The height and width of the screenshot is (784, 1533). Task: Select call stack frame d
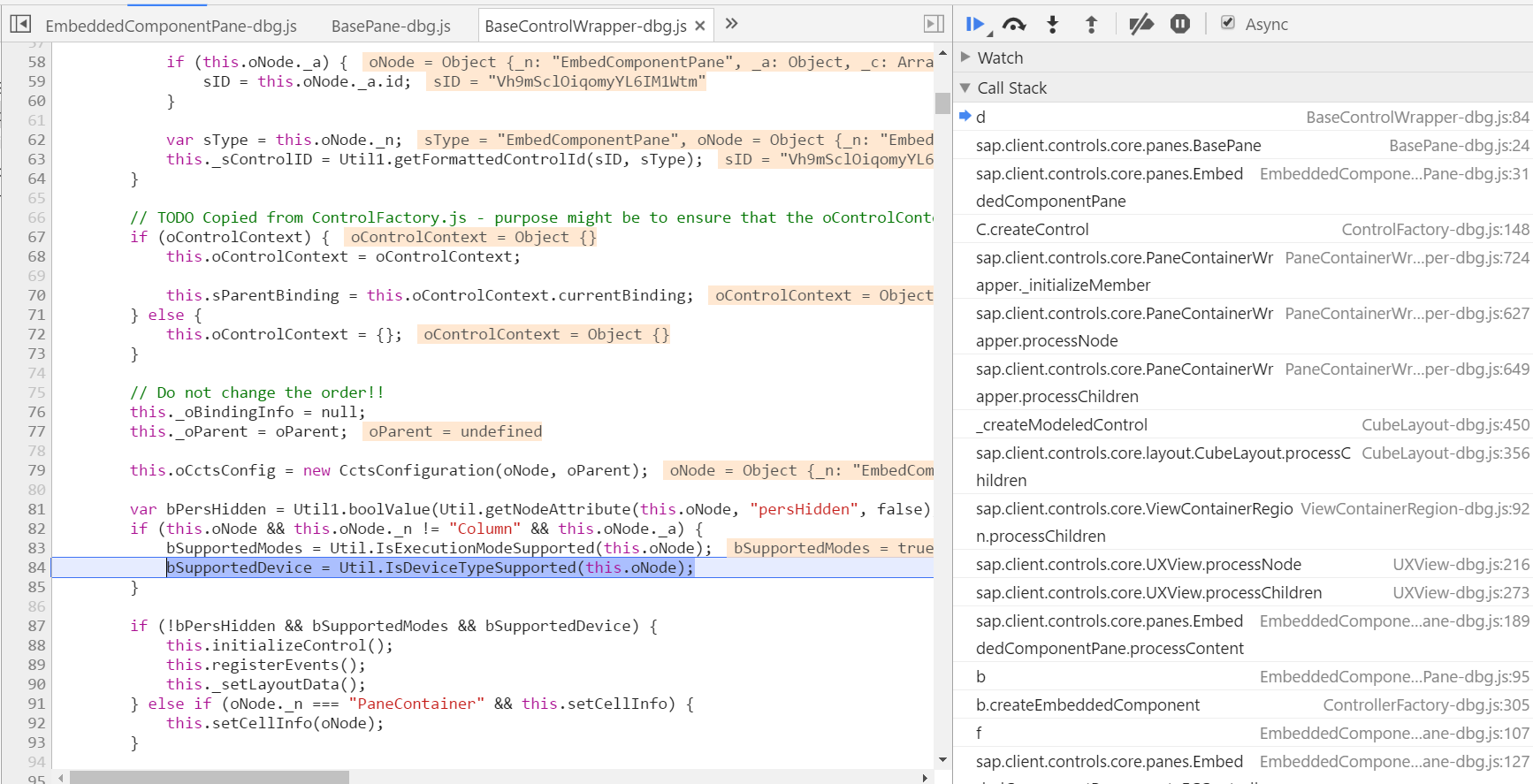981,117
